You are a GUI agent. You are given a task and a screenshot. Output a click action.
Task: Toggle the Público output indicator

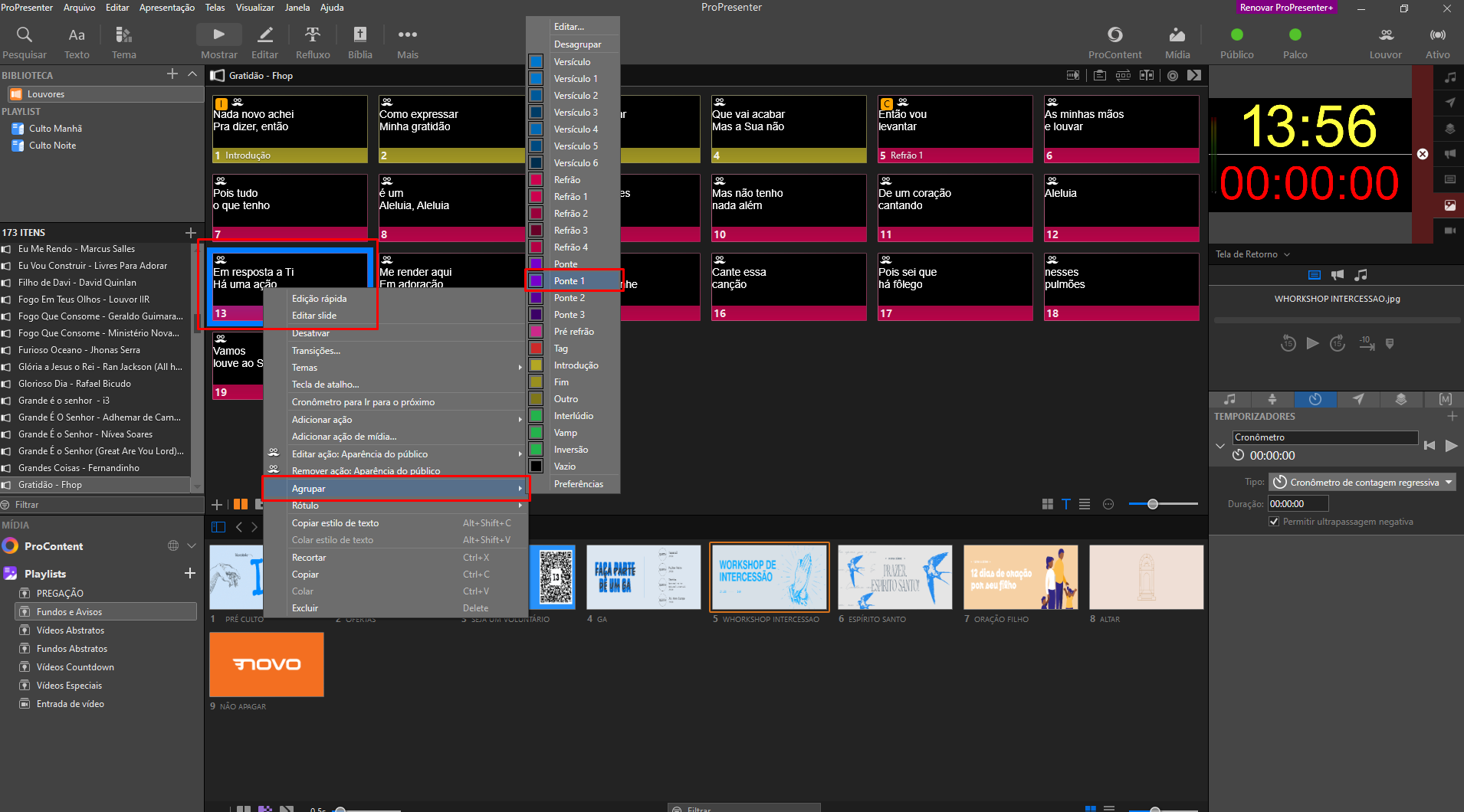[1236, 34]
